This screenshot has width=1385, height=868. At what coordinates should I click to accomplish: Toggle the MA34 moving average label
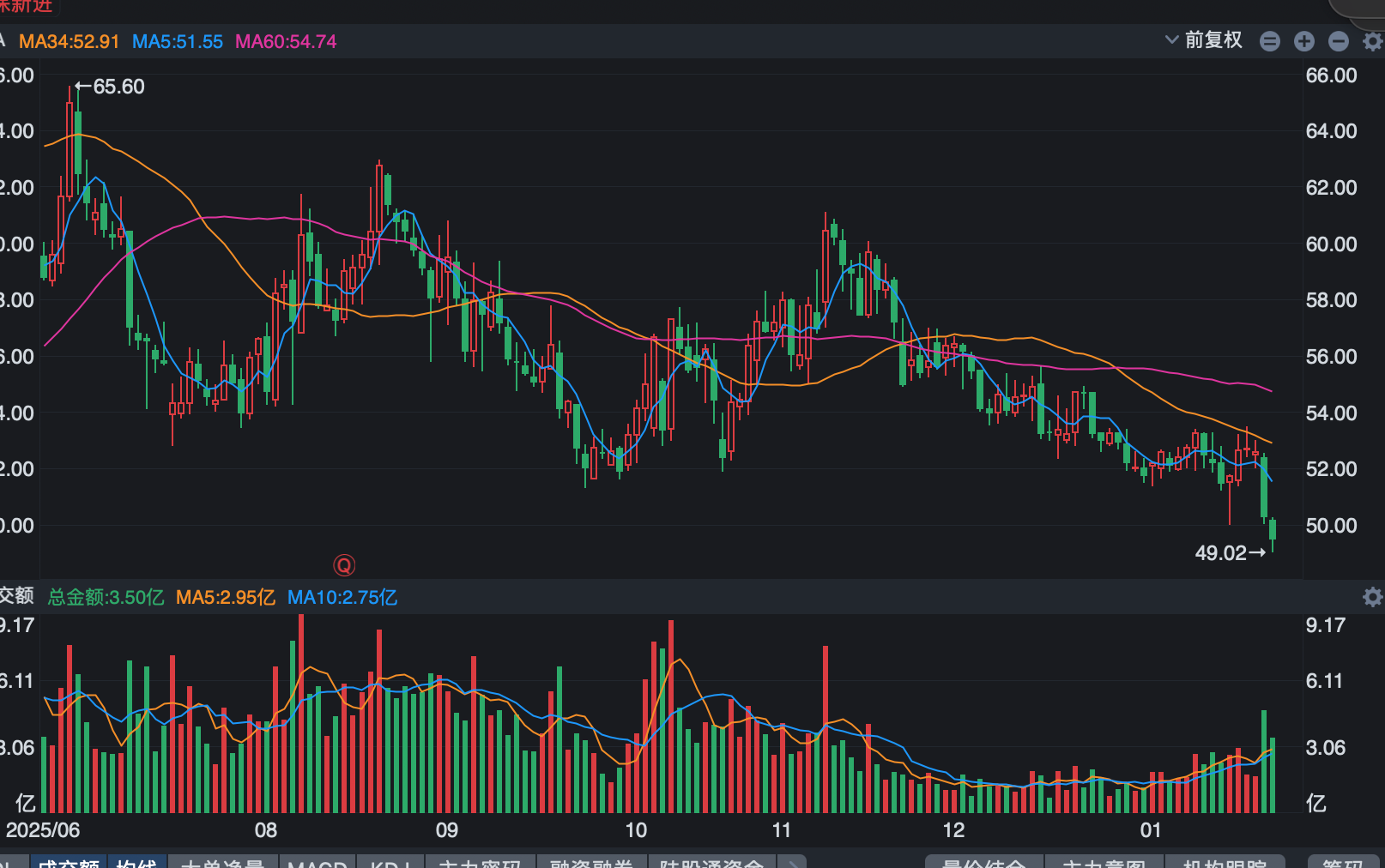click(x=70, y=41)
